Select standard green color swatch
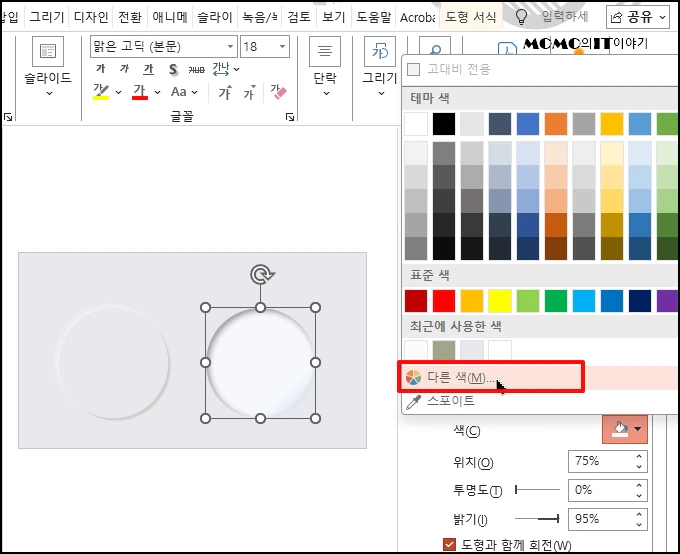This screenshot has width=680, height=554. [x=556, y=301]
